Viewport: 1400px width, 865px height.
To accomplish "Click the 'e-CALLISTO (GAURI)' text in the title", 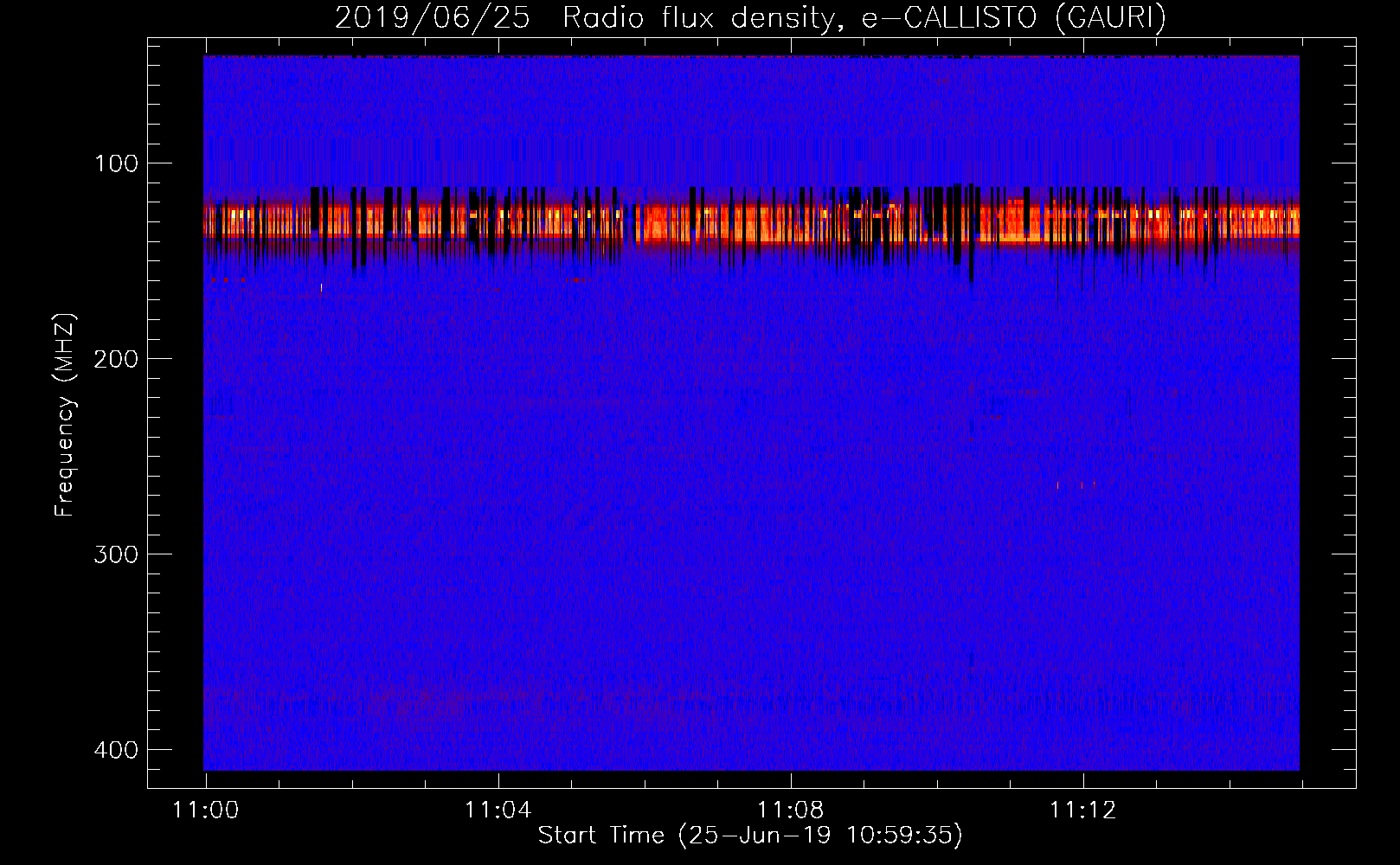I will pyautogui.click(x=1013, y=17).
